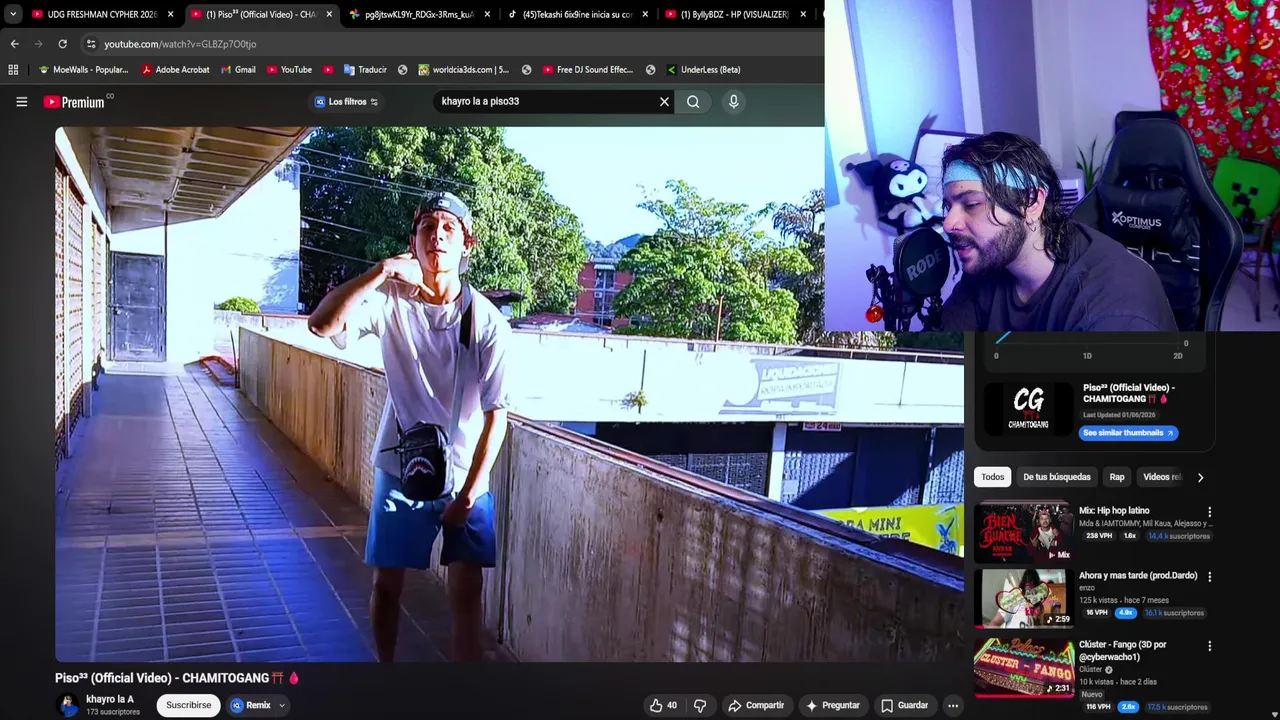Open Ahora y mas tarde thumbnail

[x=1024, y=598]
